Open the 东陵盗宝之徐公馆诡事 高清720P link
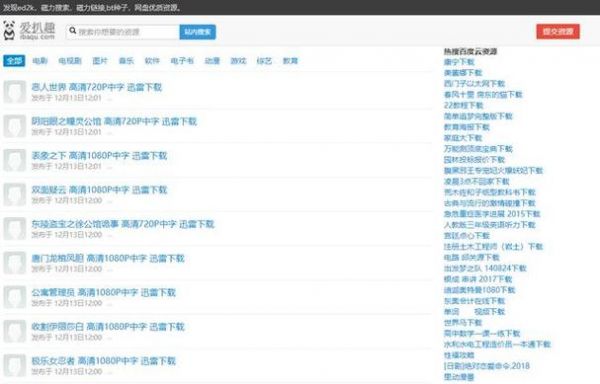Viewport: 600px width, 384px height. coord(123,224)
